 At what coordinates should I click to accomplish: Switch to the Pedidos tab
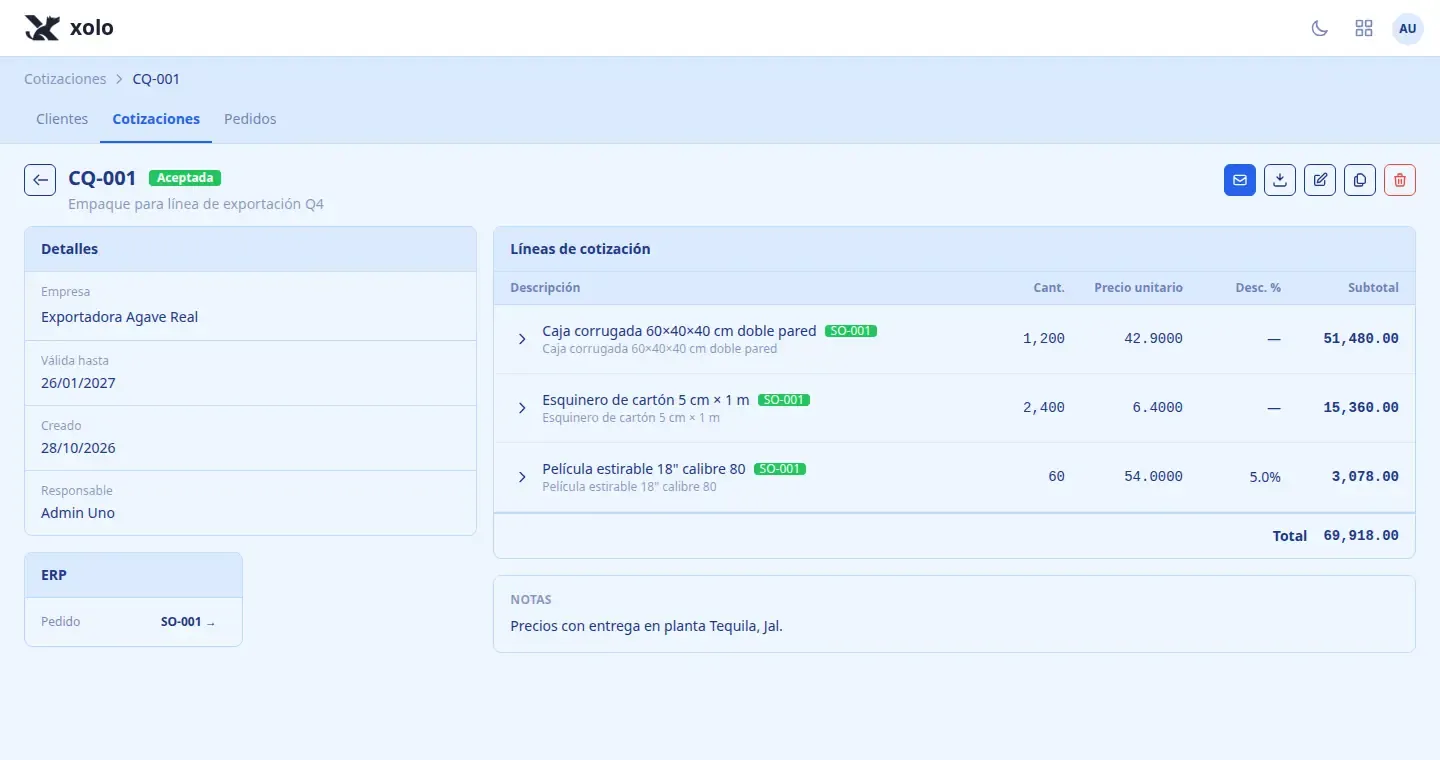pyautogui.click(x=250, y=119)
